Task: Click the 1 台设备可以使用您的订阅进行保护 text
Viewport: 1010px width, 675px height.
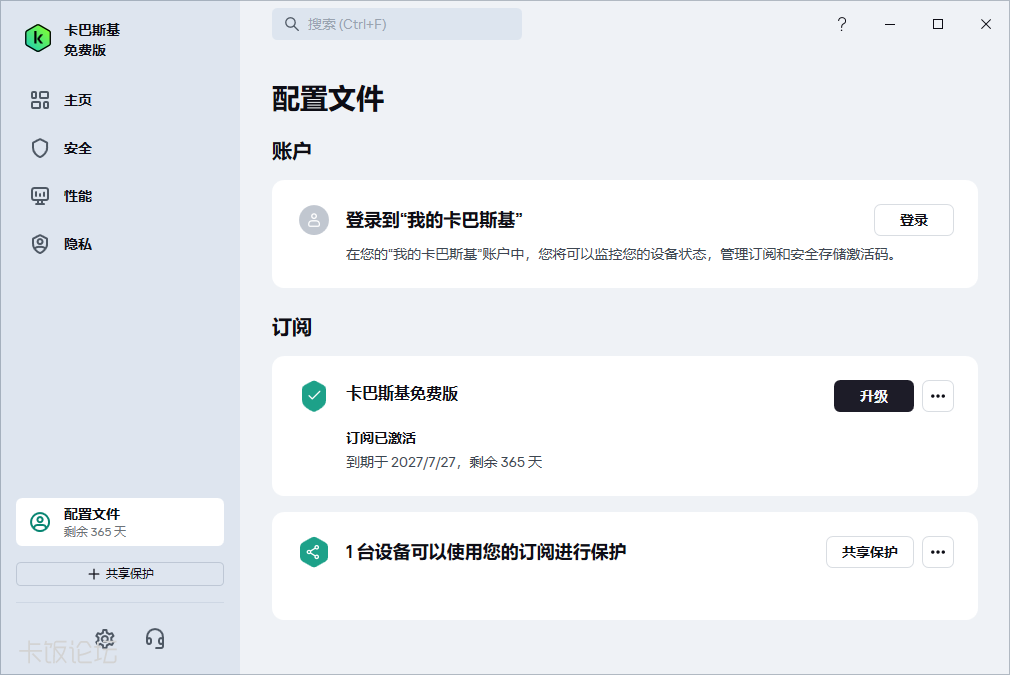Action: [x=486, y=552]
